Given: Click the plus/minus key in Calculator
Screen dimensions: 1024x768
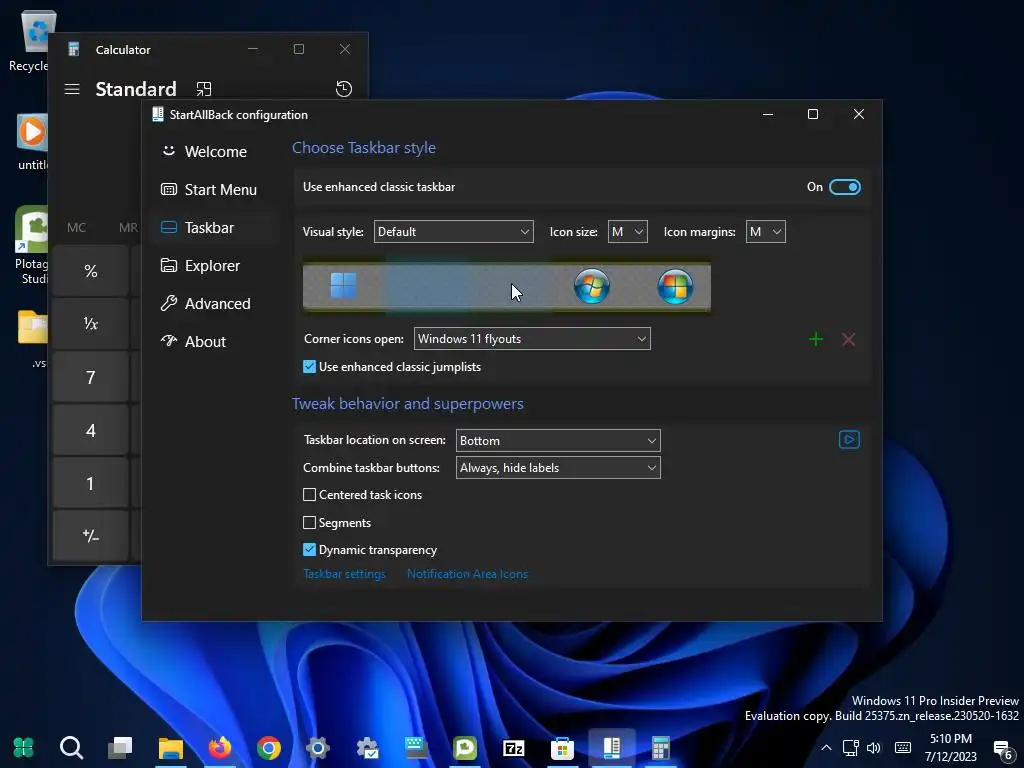Looking at the screenshot, I should point(91,536).
